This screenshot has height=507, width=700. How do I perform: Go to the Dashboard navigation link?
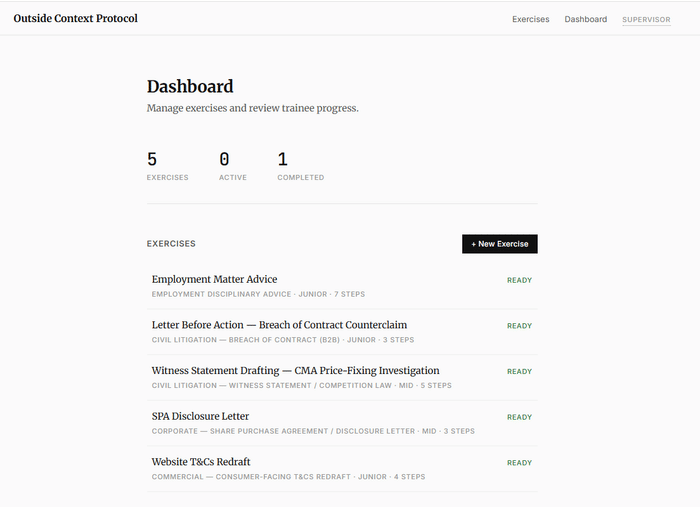pos(585,19)
